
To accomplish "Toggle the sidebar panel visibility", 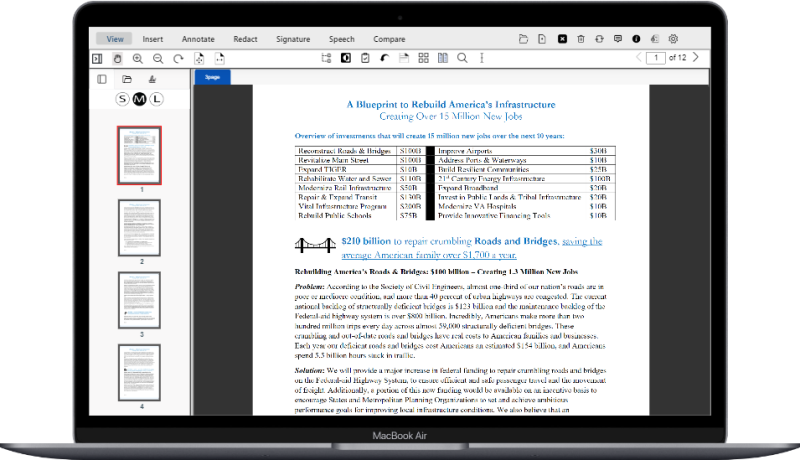I will point(98,59).
